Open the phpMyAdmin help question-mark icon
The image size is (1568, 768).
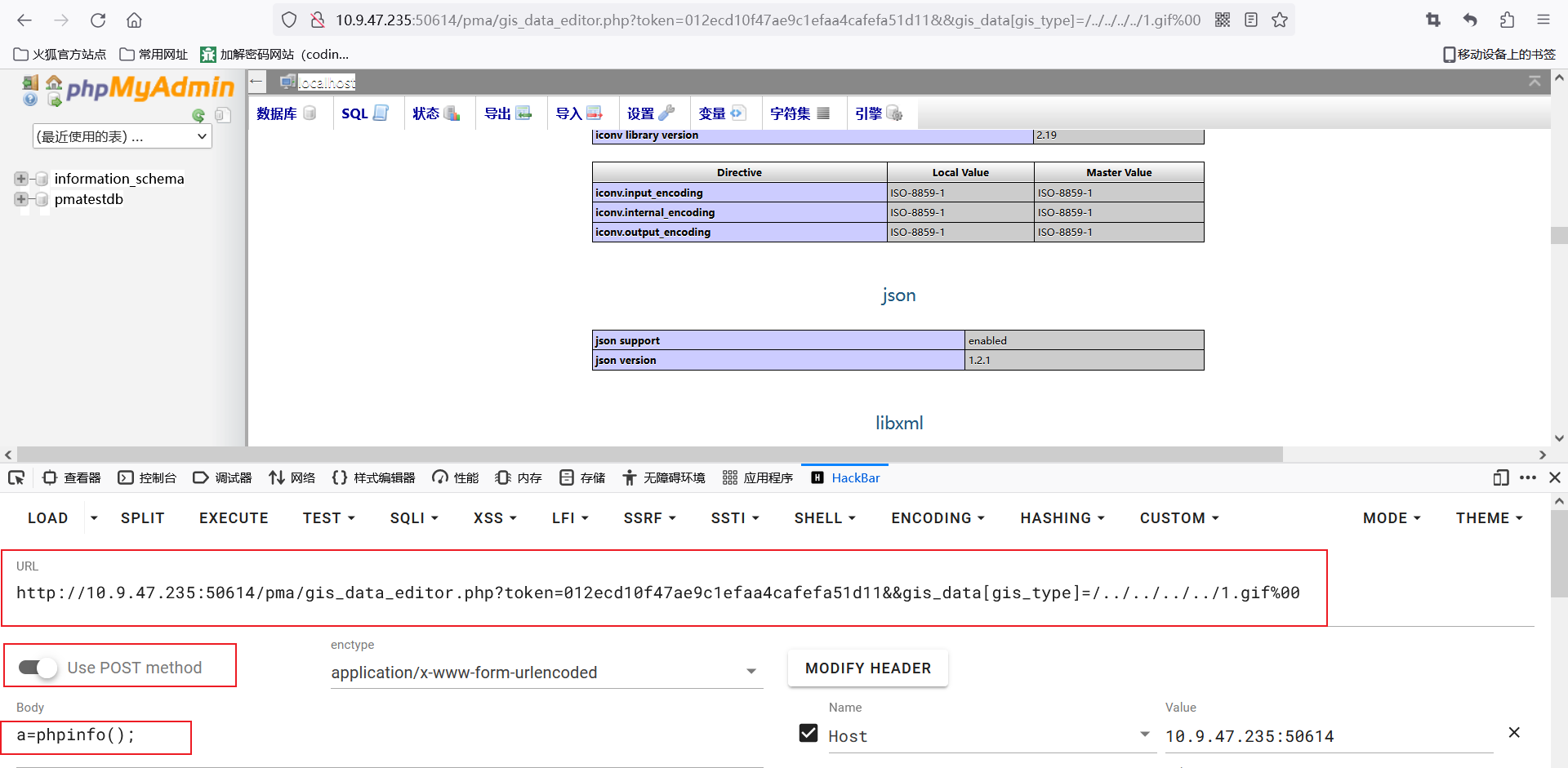pyautogui.click(x=30, y=100)
